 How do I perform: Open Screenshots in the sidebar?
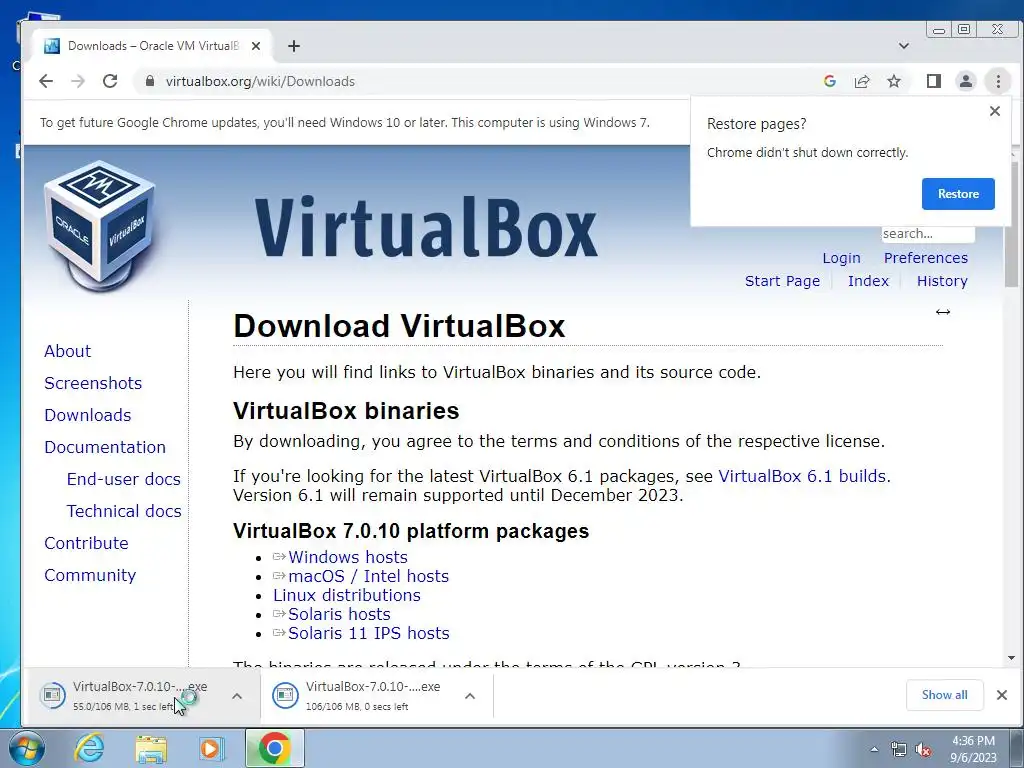coord(93,383)
